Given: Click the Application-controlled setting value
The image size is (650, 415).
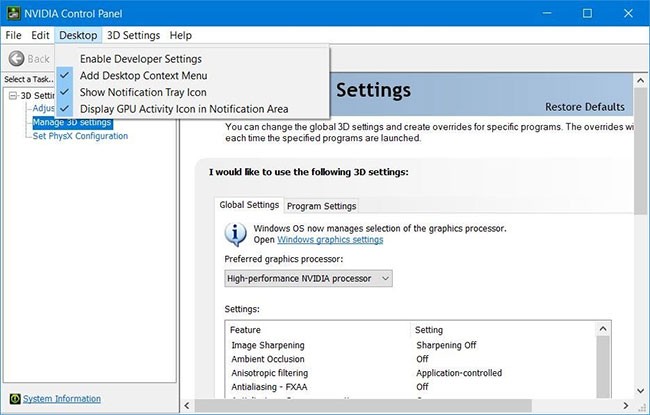Looking at the screenshot, I should coord(459,373).
